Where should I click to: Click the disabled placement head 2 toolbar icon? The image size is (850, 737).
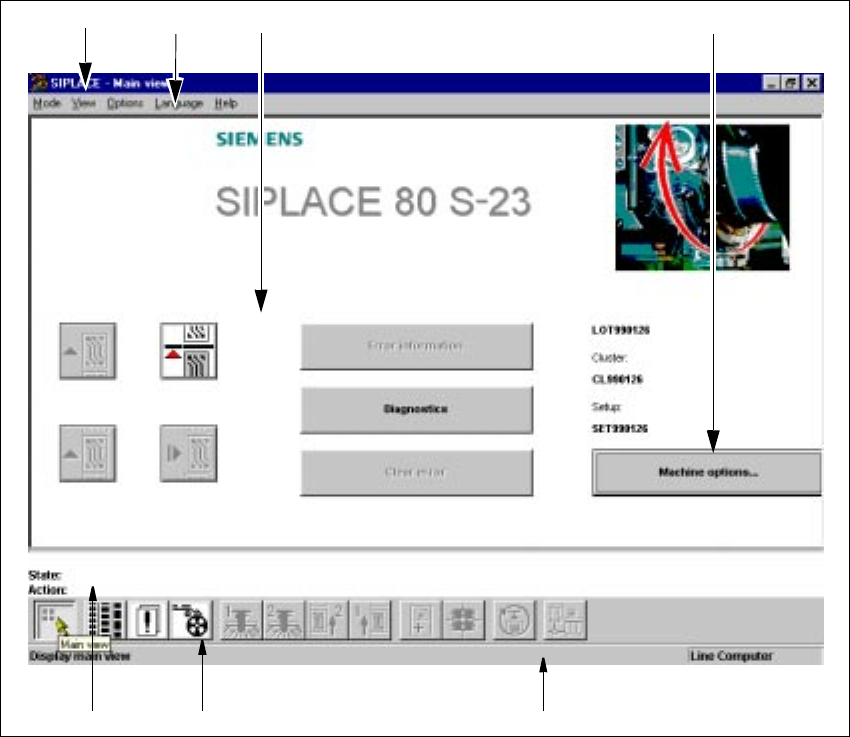coord(284,620)
